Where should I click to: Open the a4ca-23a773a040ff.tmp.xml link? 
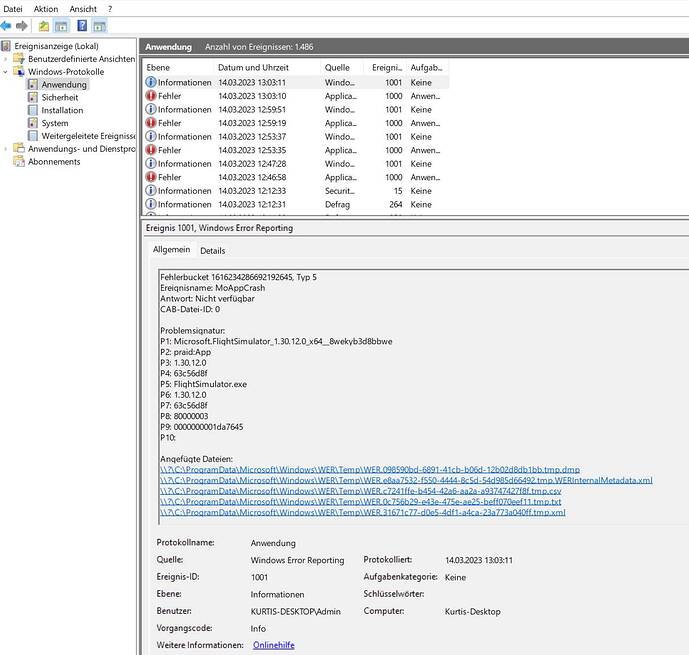(363, 512)
